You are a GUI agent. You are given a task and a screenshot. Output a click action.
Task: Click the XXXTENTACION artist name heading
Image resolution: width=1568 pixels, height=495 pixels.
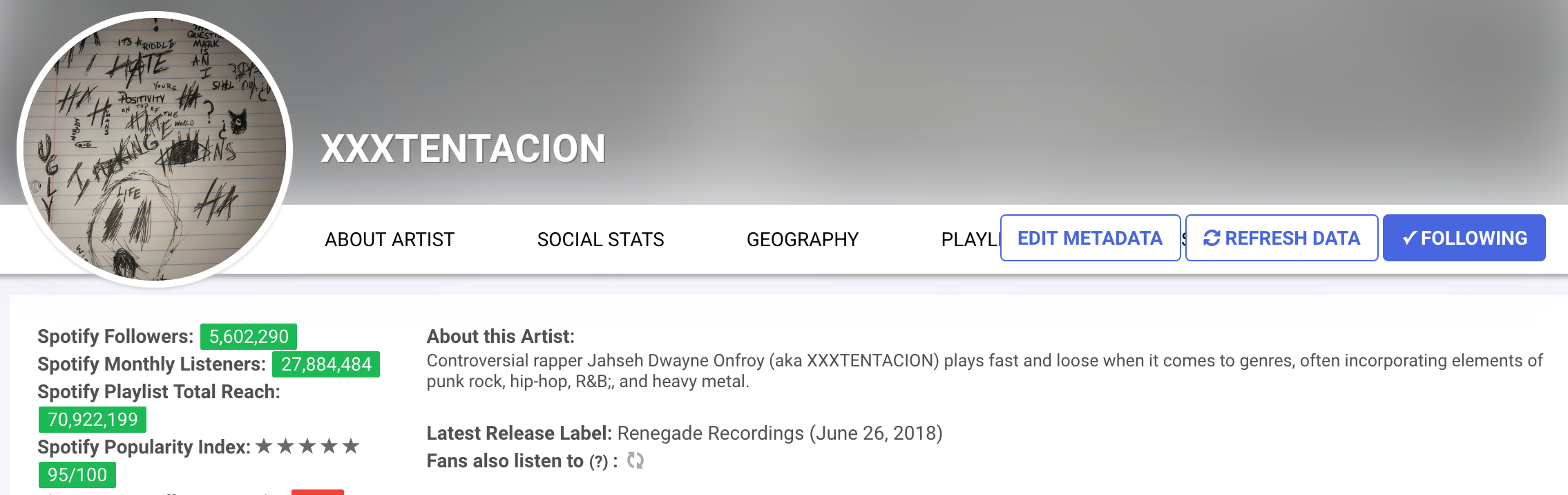(463, 149)
